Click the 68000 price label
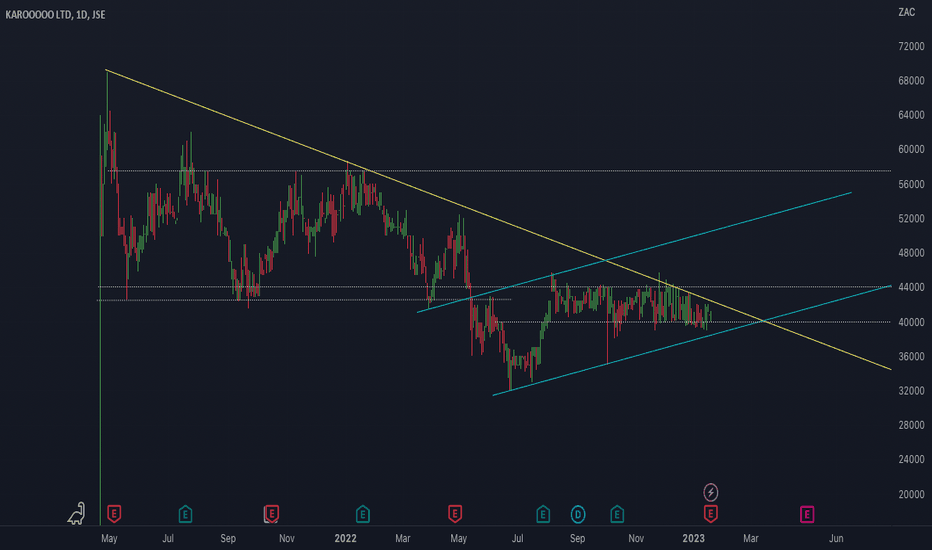This screenshot has width=932, height=550. point(911,80)
